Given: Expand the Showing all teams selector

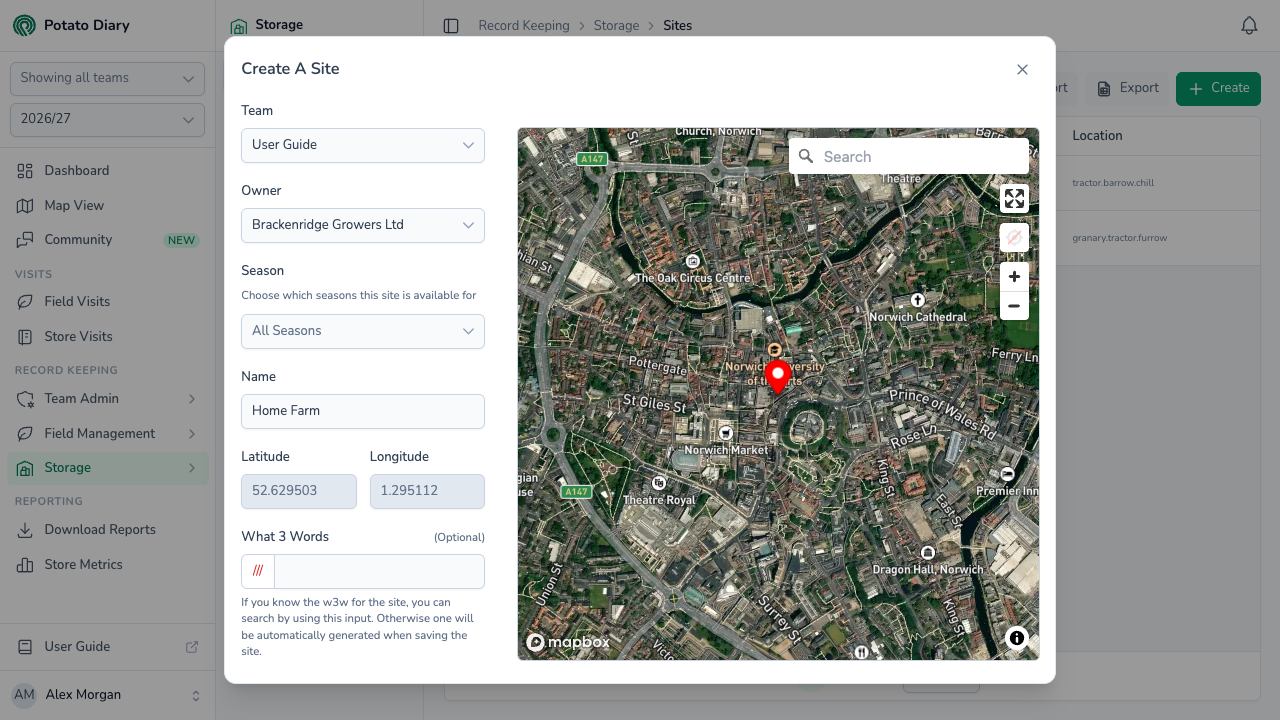Looking at the screenshot, I should [x=107, y=78].
